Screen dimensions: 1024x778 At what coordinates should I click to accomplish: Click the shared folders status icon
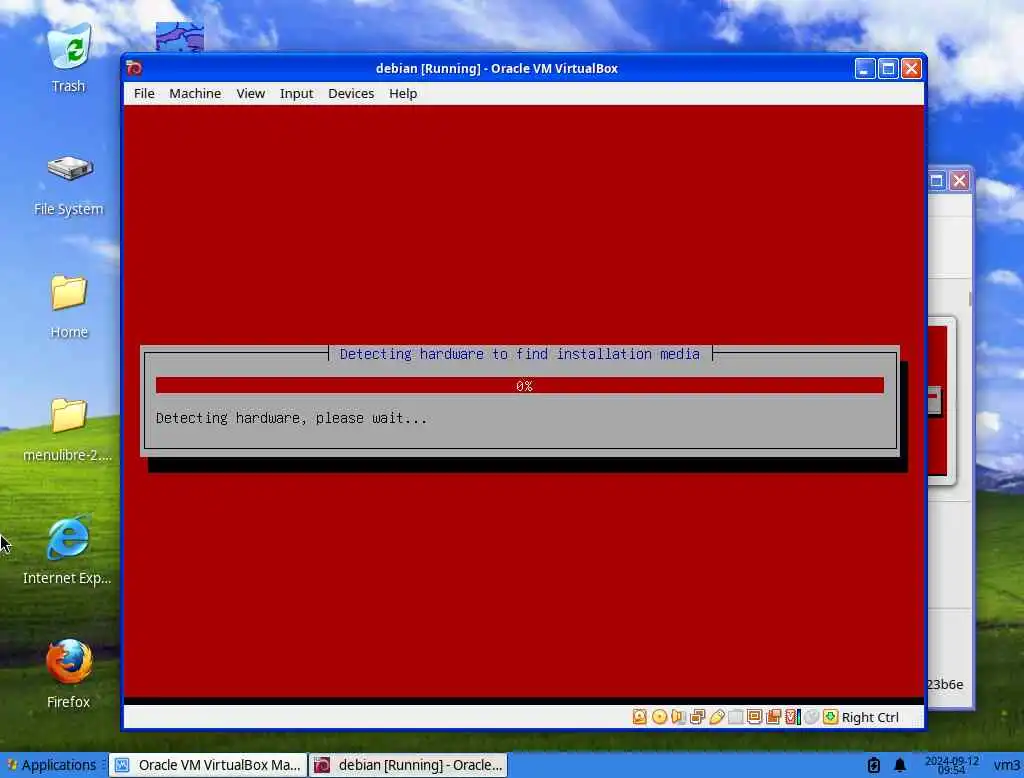pos(735,717)
